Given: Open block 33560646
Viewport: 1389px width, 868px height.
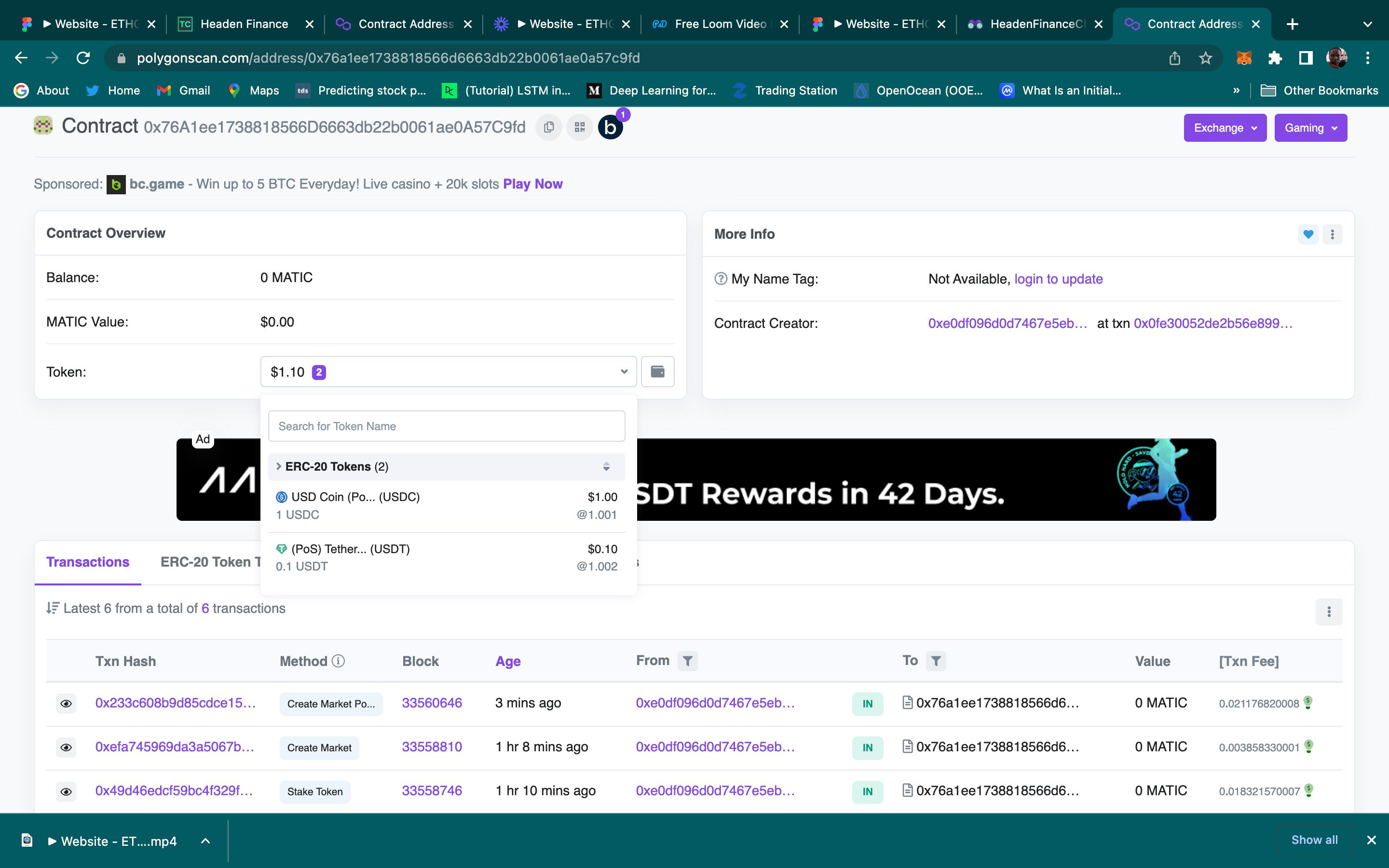Looking at the screenshot, I should (432, 703).
